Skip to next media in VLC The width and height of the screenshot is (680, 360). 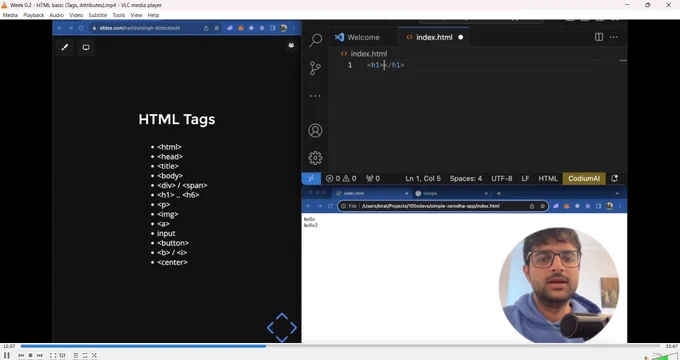(39, 355)
